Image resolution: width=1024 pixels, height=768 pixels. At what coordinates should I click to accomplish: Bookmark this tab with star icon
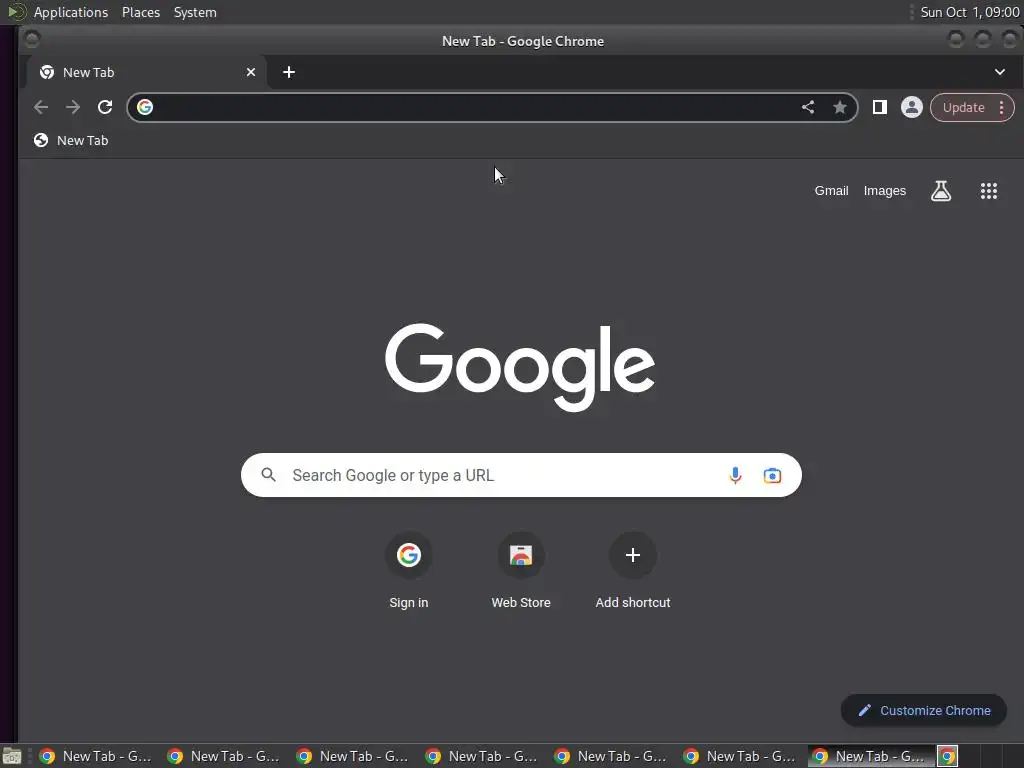coord(840,107)
